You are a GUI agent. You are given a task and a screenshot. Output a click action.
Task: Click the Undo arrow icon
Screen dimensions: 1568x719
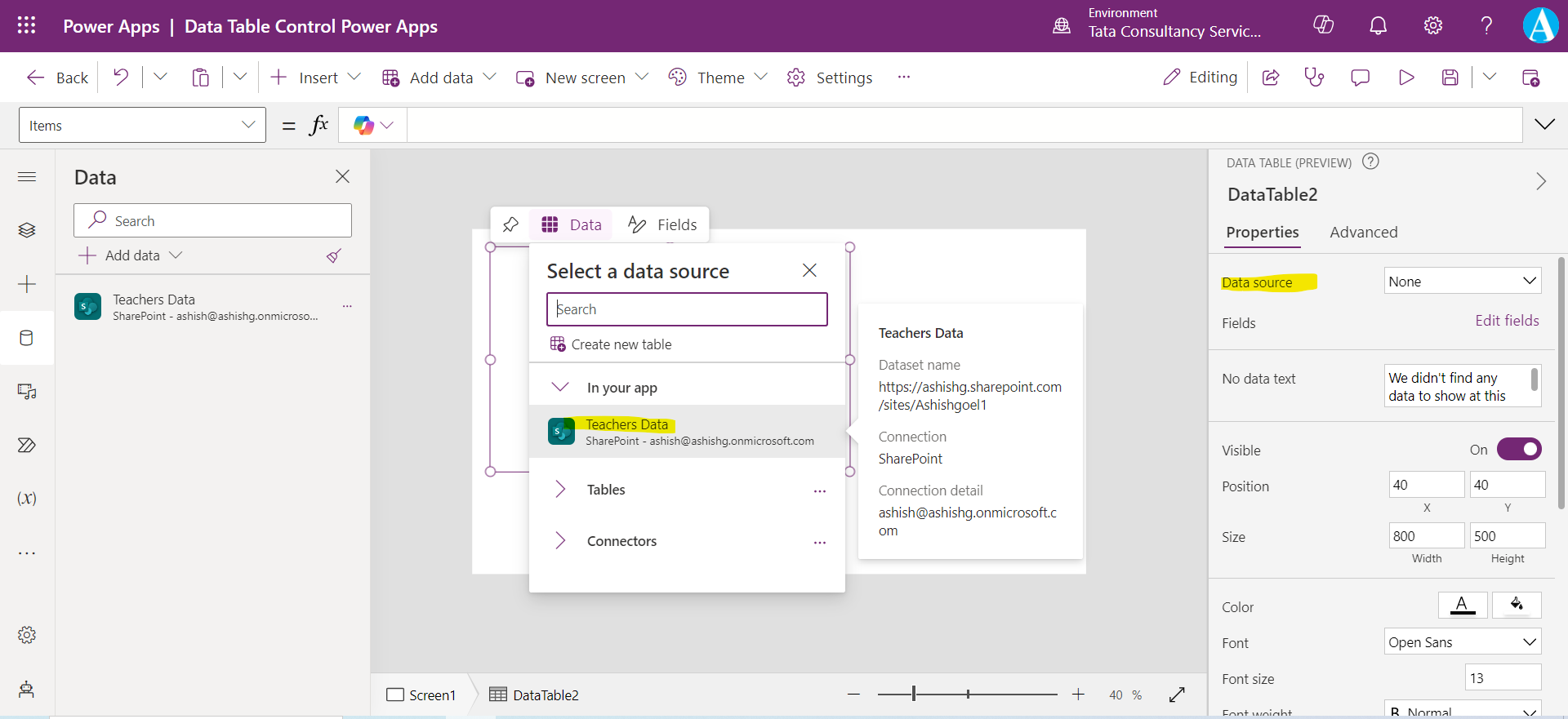coord(121,78)
